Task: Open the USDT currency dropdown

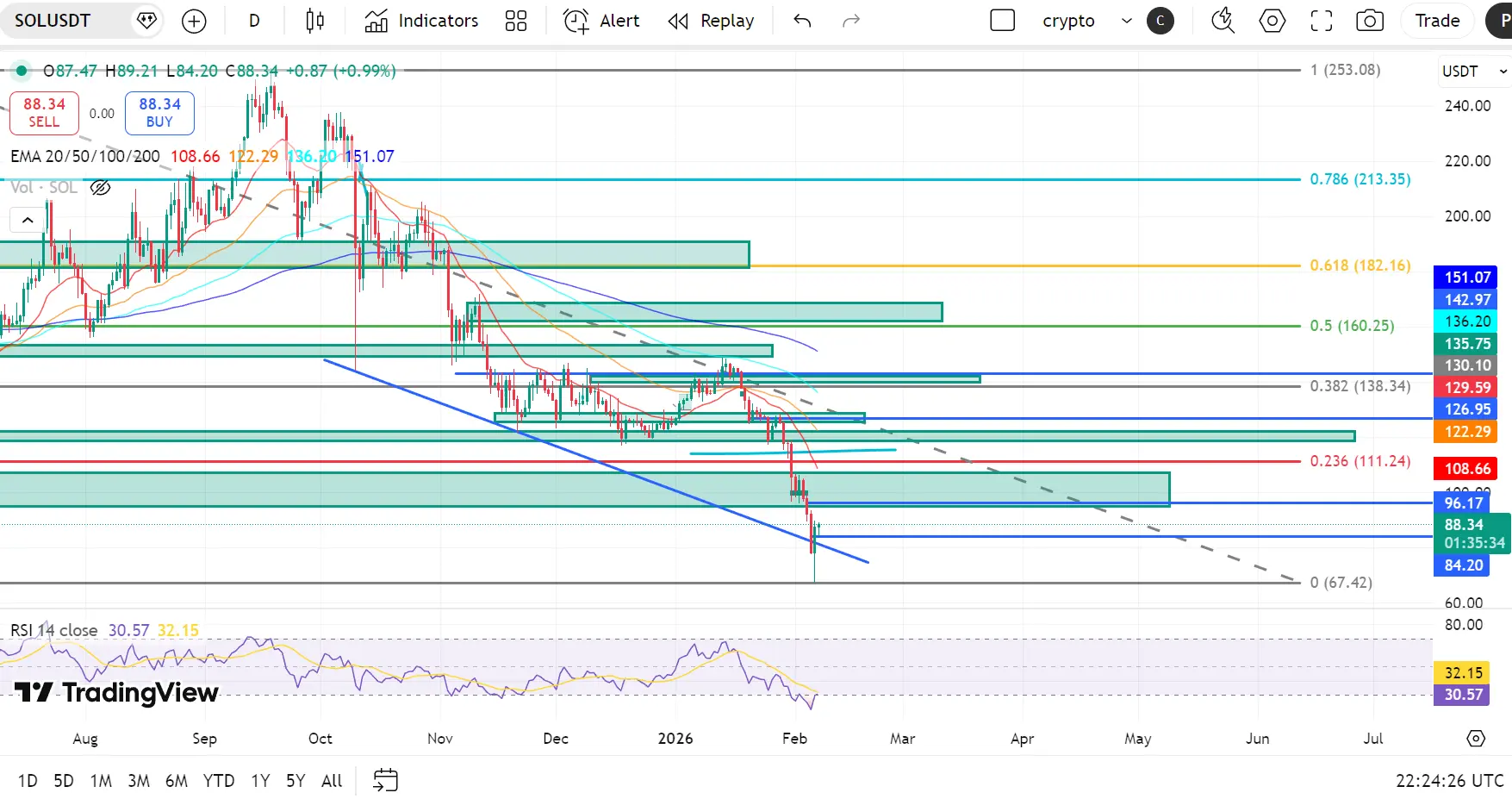Action: 1474,72
